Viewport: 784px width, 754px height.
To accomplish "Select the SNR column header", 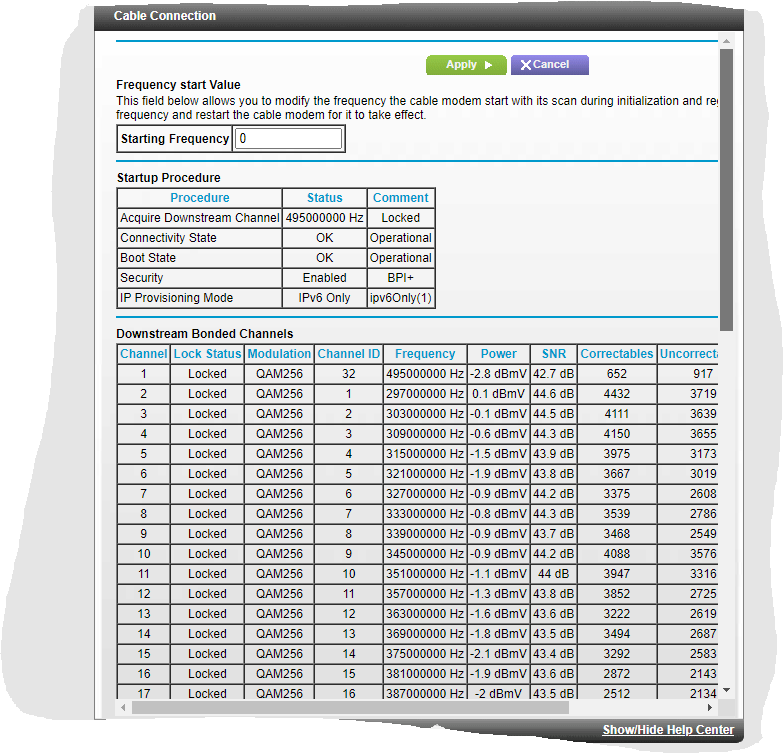I will (x=553, y=354).
